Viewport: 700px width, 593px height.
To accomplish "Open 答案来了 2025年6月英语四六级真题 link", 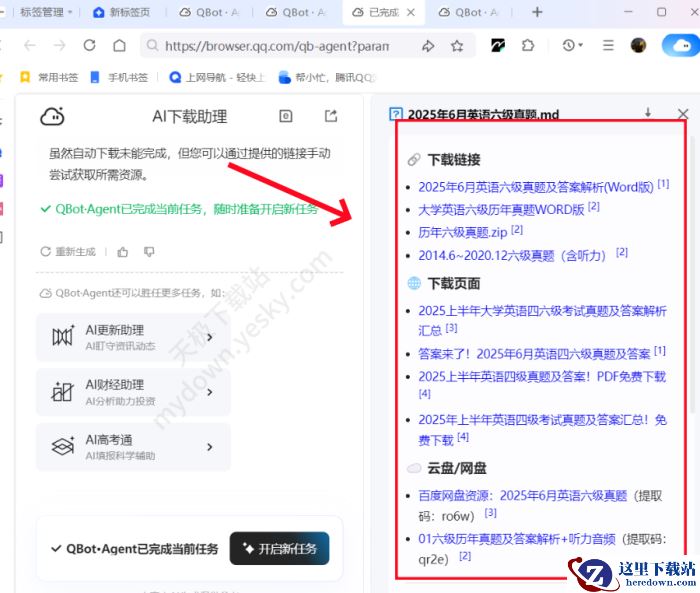I will pos(534,354).
